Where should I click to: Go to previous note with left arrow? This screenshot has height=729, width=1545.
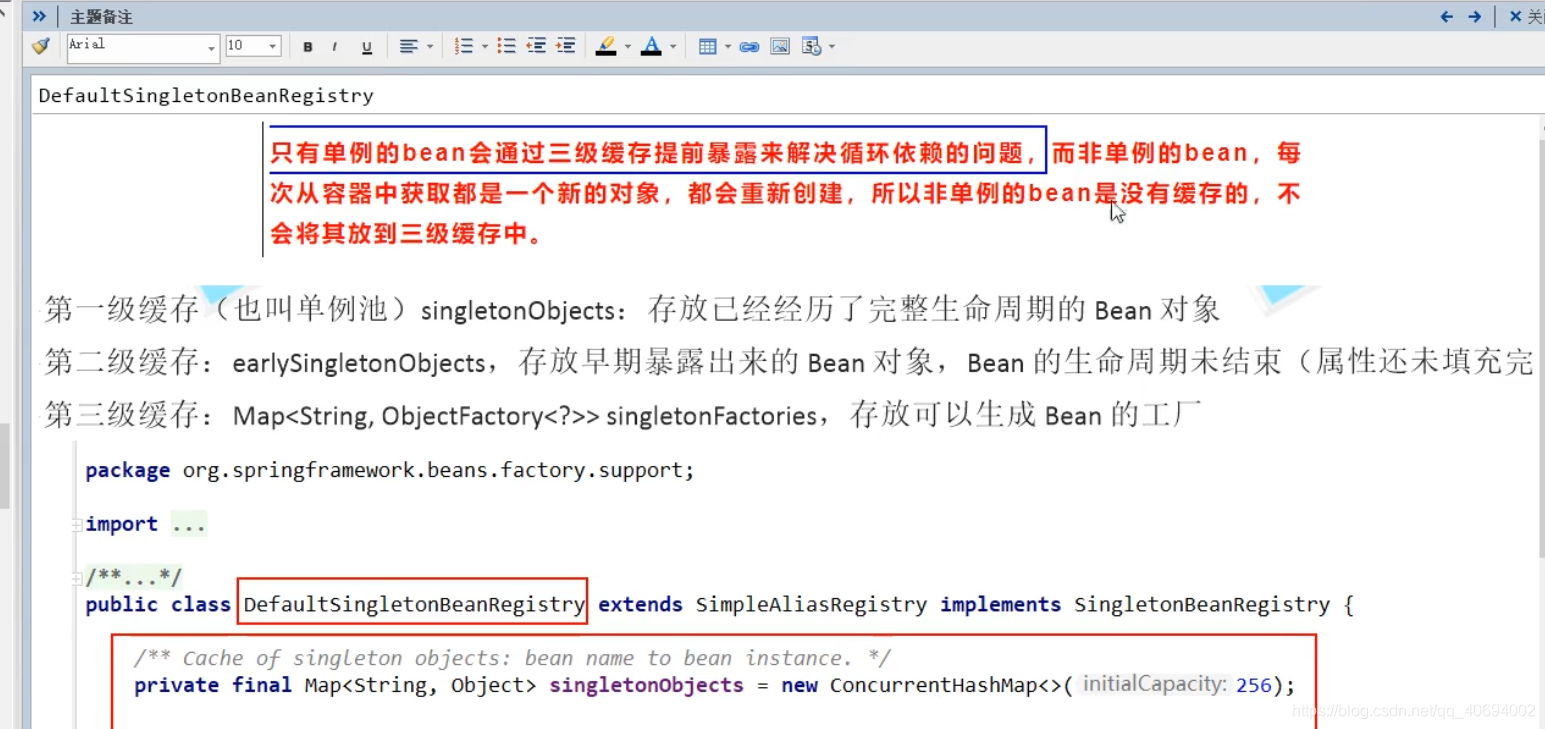tap(1446, 16)
